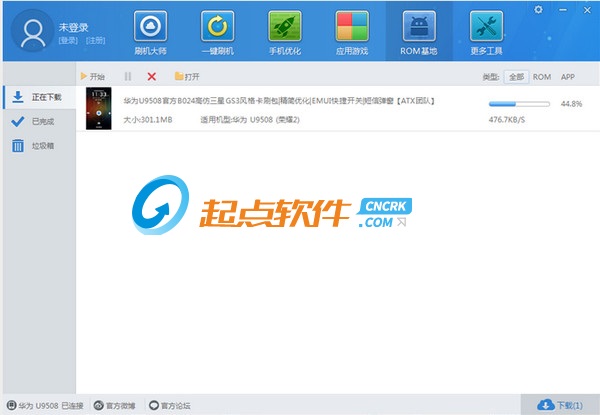
Task: Filter type by 全部
Action: pyautogui.click(x=516, y=77)
